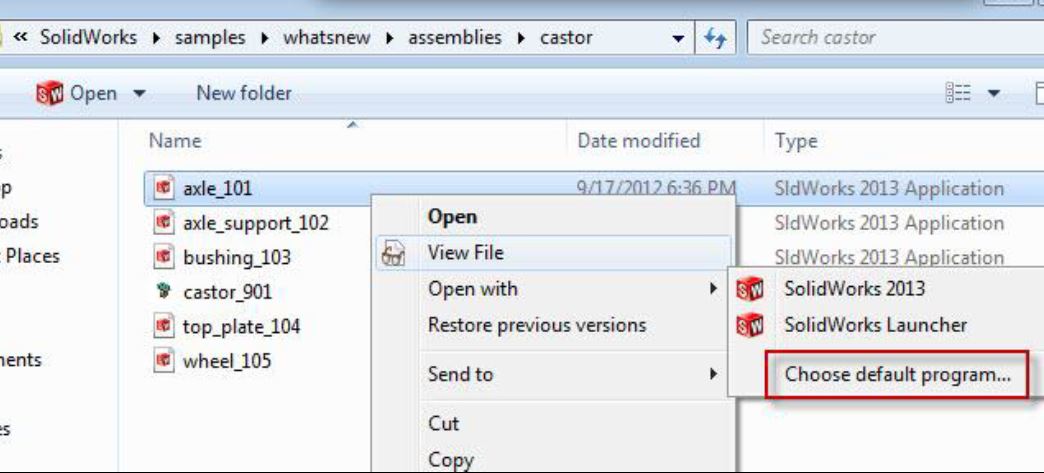Screen dimensions: 1044x473
Task: Sort files by Date modified column
Action: coord(639,141)
